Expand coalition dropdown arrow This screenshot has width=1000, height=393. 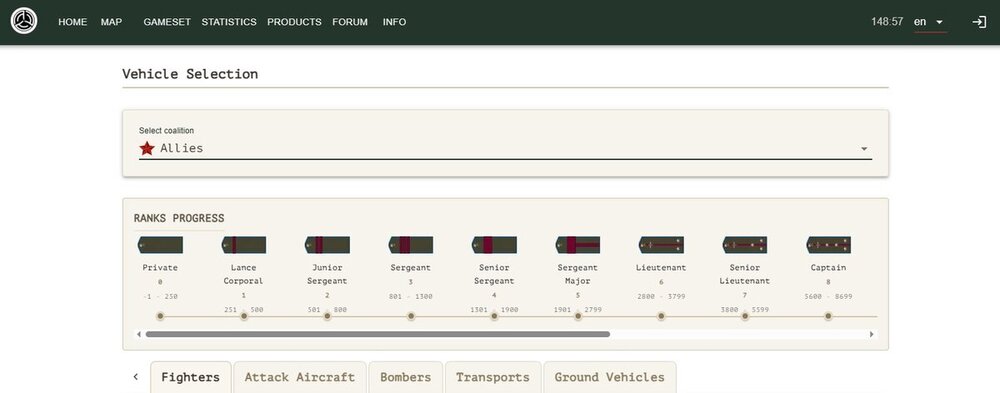tap(864, 149)
